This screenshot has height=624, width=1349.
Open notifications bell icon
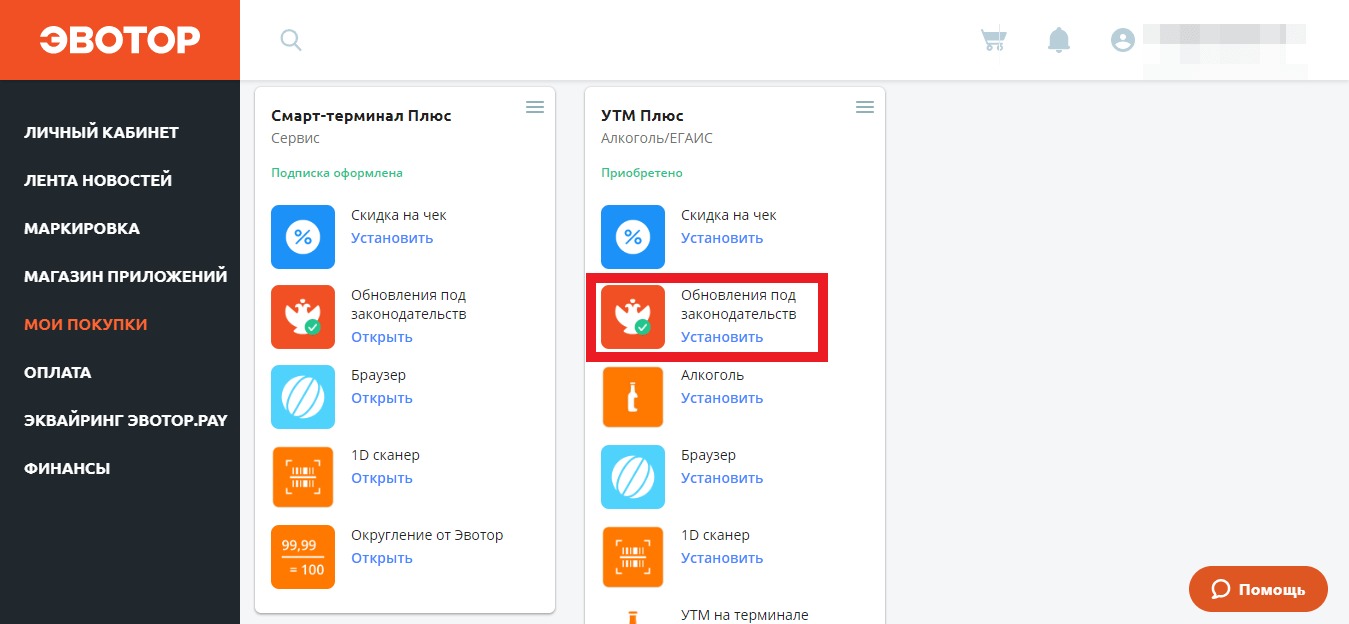[1058, 40]
